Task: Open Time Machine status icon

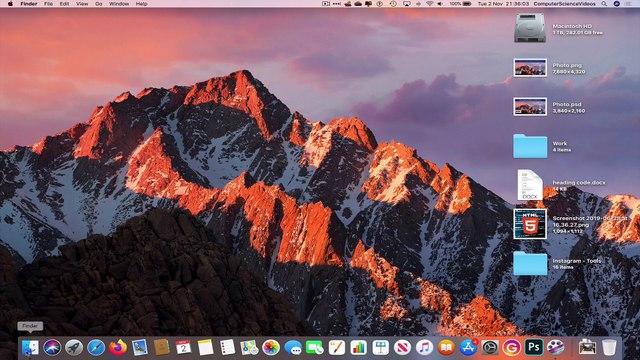Action: [393, 4]
